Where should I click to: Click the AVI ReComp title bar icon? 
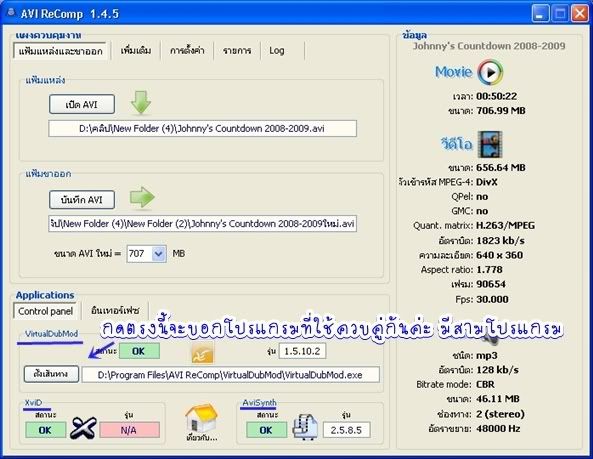click(11, 13)
